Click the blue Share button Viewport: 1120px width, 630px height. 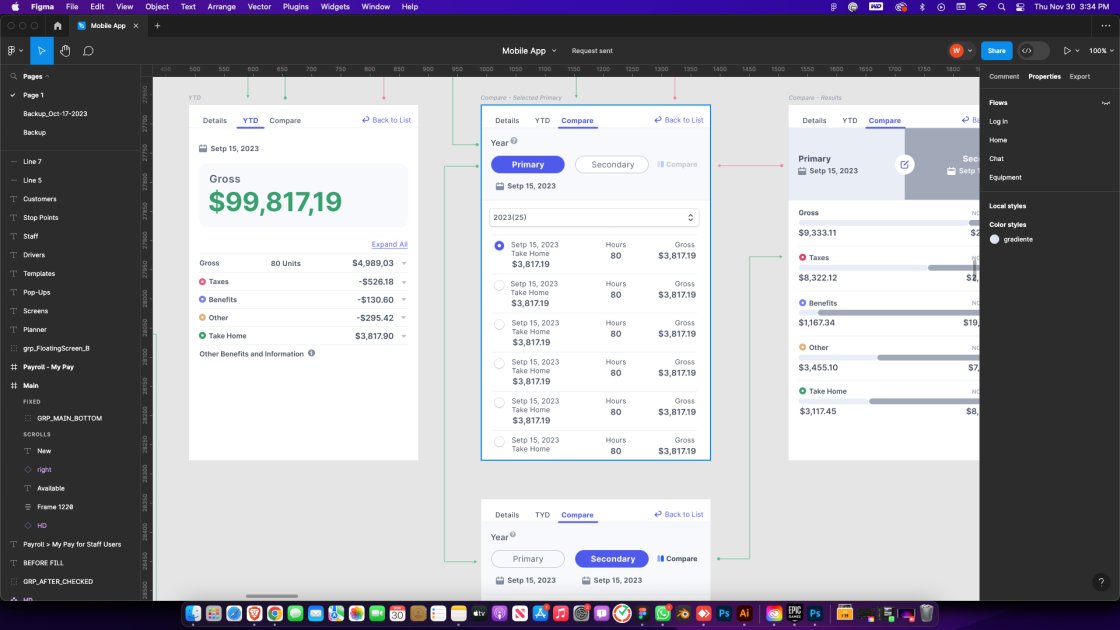(x=996, y=51)
